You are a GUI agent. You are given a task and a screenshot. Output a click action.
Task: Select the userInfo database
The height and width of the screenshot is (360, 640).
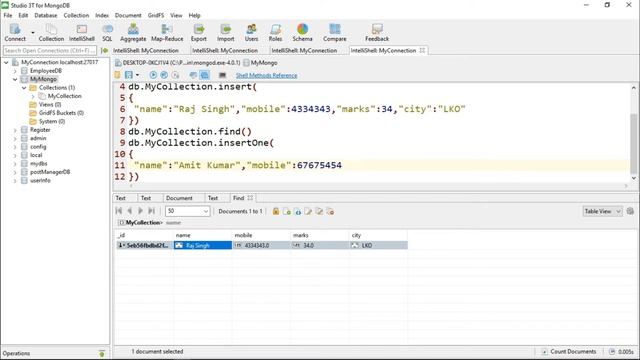pos(40,181)
